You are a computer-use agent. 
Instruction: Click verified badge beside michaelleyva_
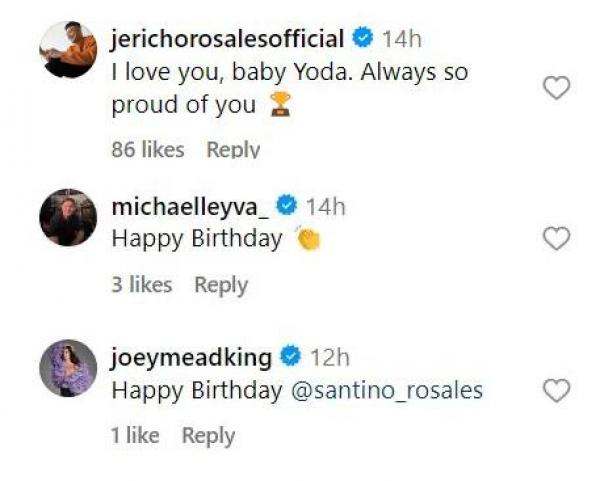pyautogui.click(x=287, y=206)
